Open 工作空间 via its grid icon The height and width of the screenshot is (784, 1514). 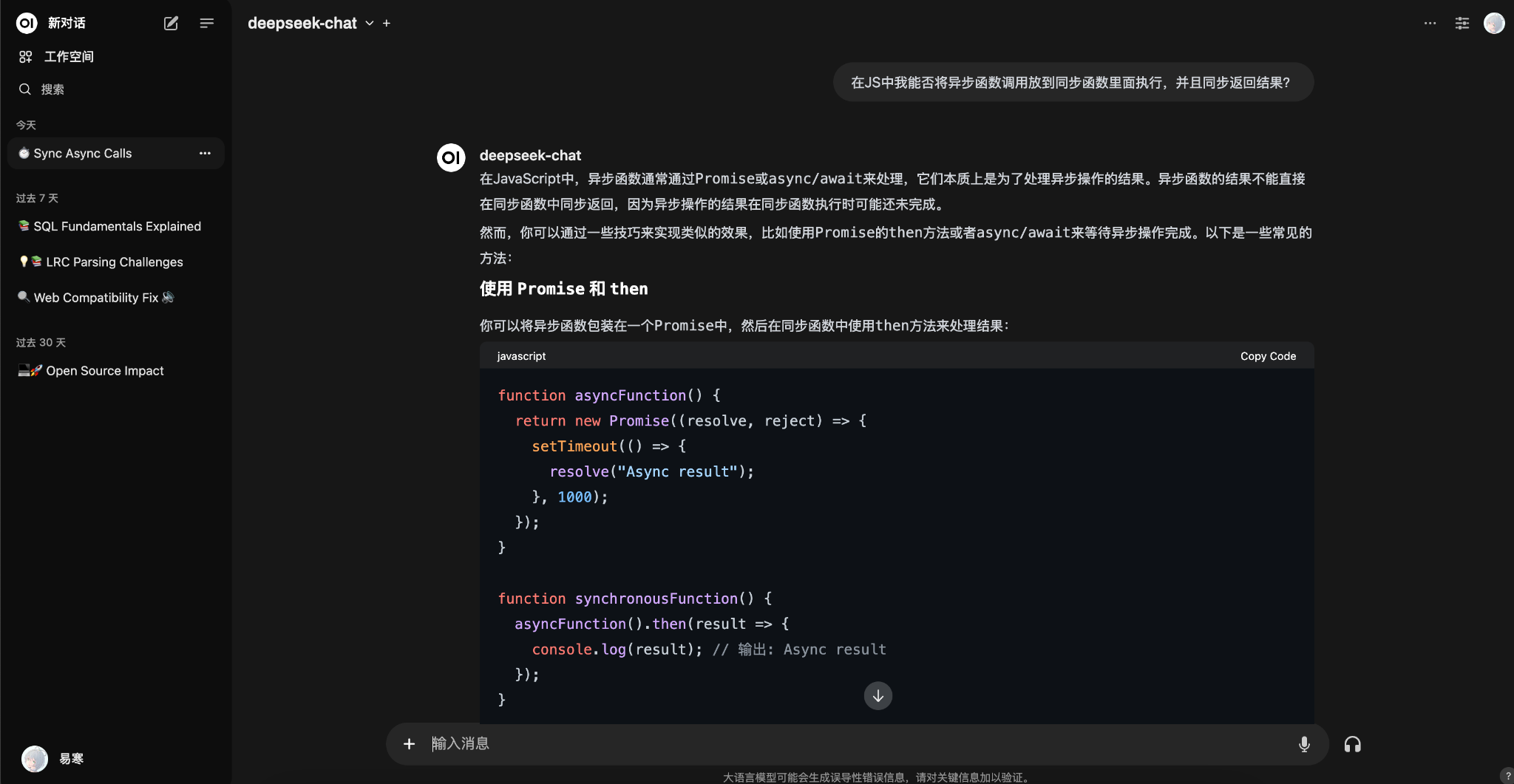(27, 56)
